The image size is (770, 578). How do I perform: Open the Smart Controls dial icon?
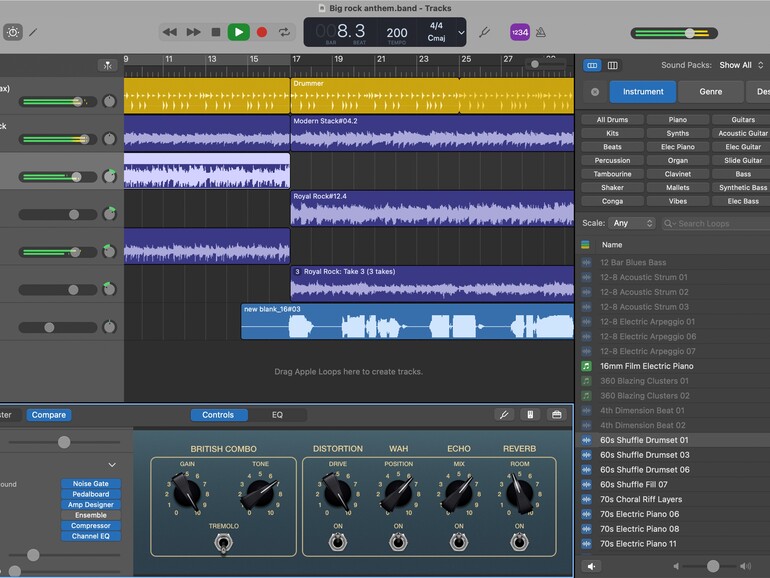pos(13,32)
